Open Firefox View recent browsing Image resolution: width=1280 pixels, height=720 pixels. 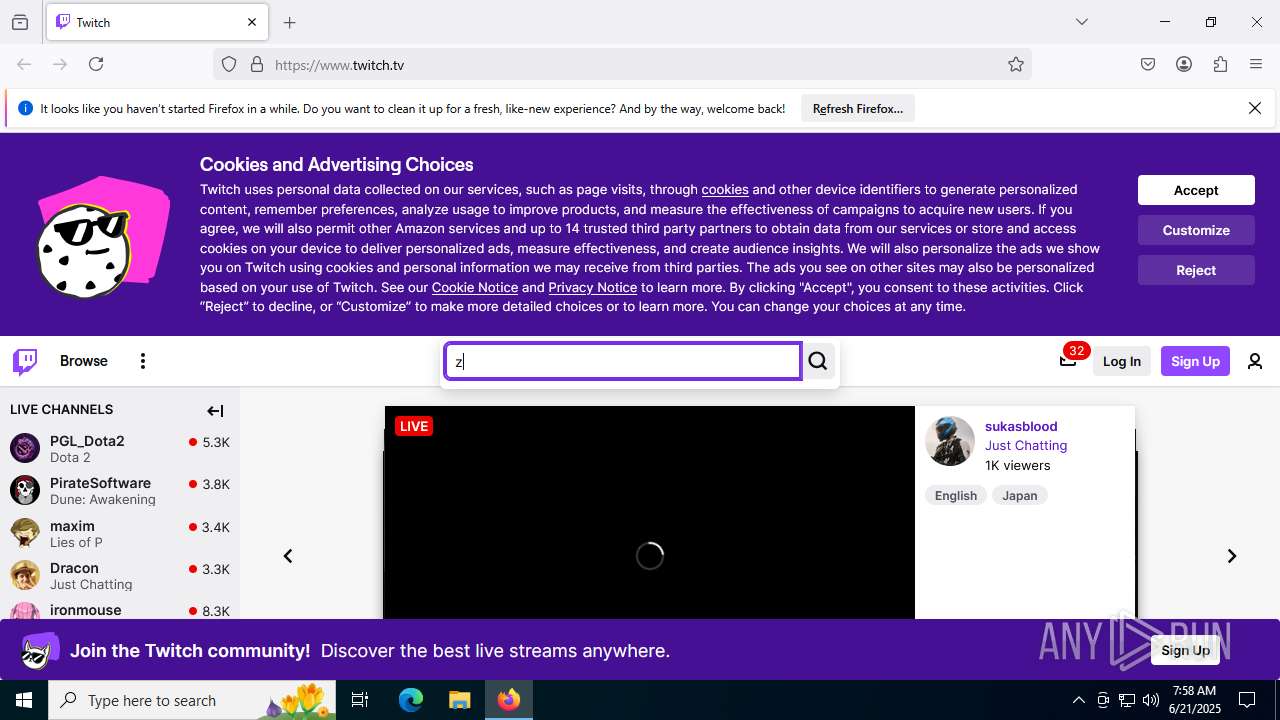(x=20, y=22)
